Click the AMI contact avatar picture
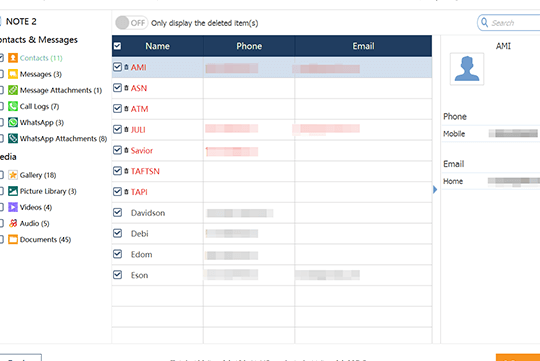Screen dimensions: 540x361 (467, 69)
